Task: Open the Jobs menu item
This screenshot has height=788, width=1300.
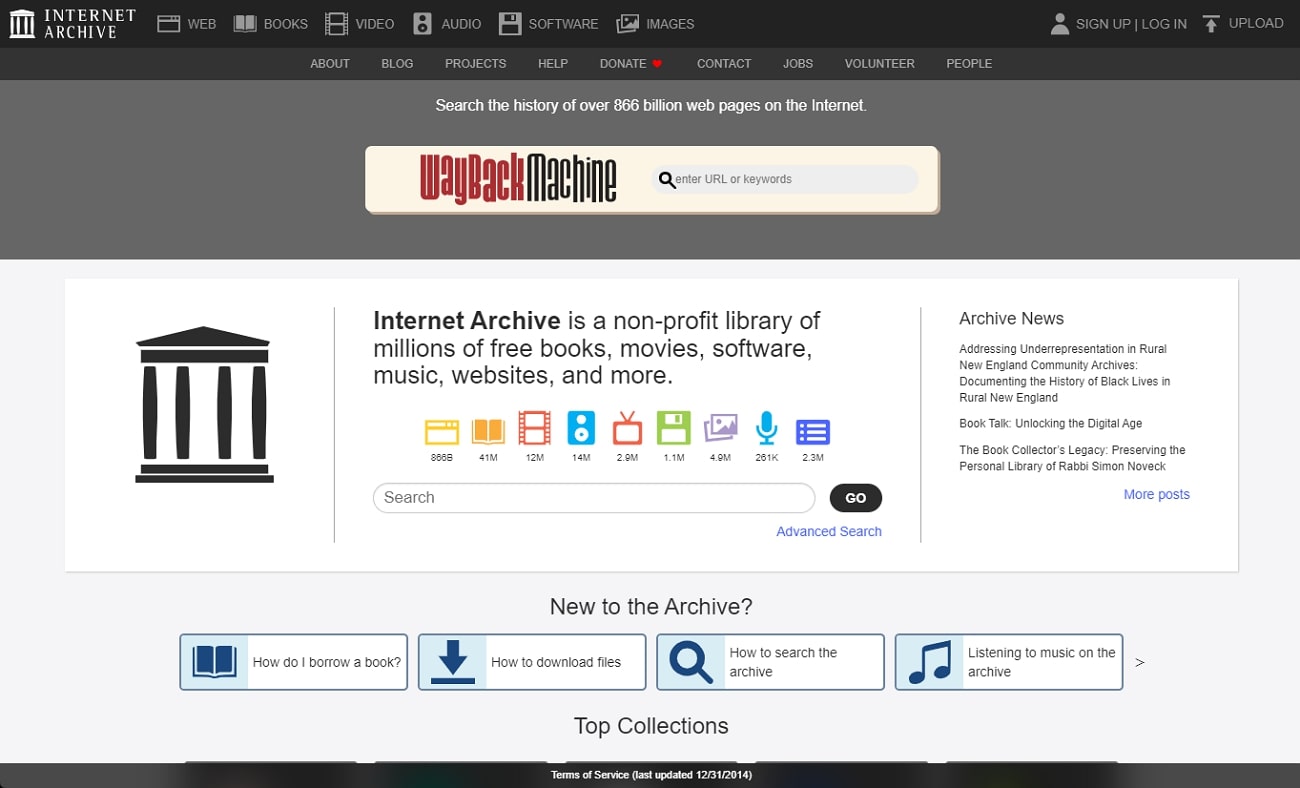Action: coord(798,63)
